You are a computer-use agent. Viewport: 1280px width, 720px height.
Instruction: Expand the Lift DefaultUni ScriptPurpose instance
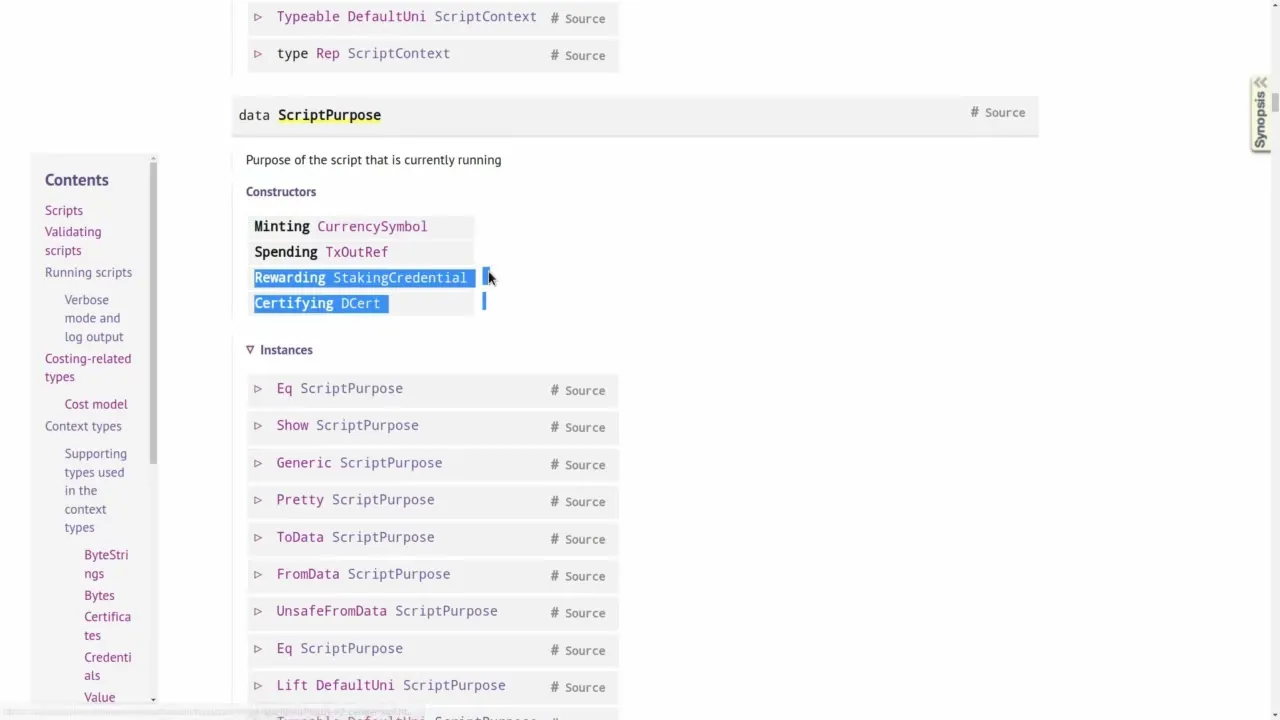tap(258, 686)
